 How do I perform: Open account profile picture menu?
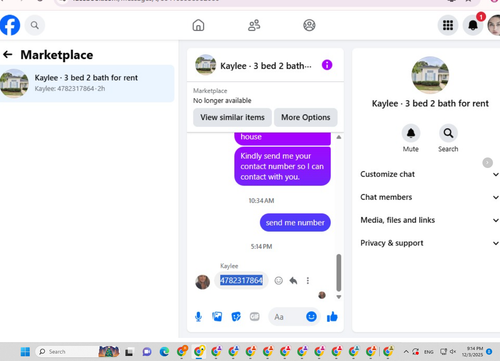click(x=494, y=25)
